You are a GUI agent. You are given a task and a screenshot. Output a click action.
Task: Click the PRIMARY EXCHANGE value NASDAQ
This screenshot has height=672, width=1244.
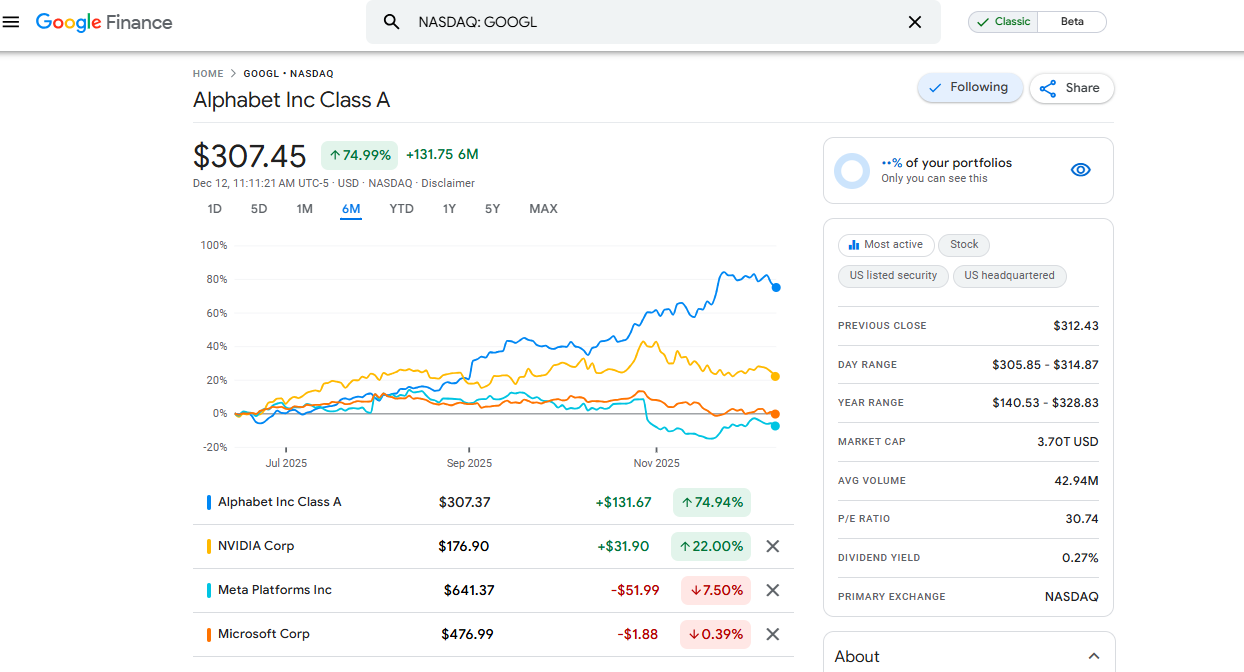tap(1072, 597)
